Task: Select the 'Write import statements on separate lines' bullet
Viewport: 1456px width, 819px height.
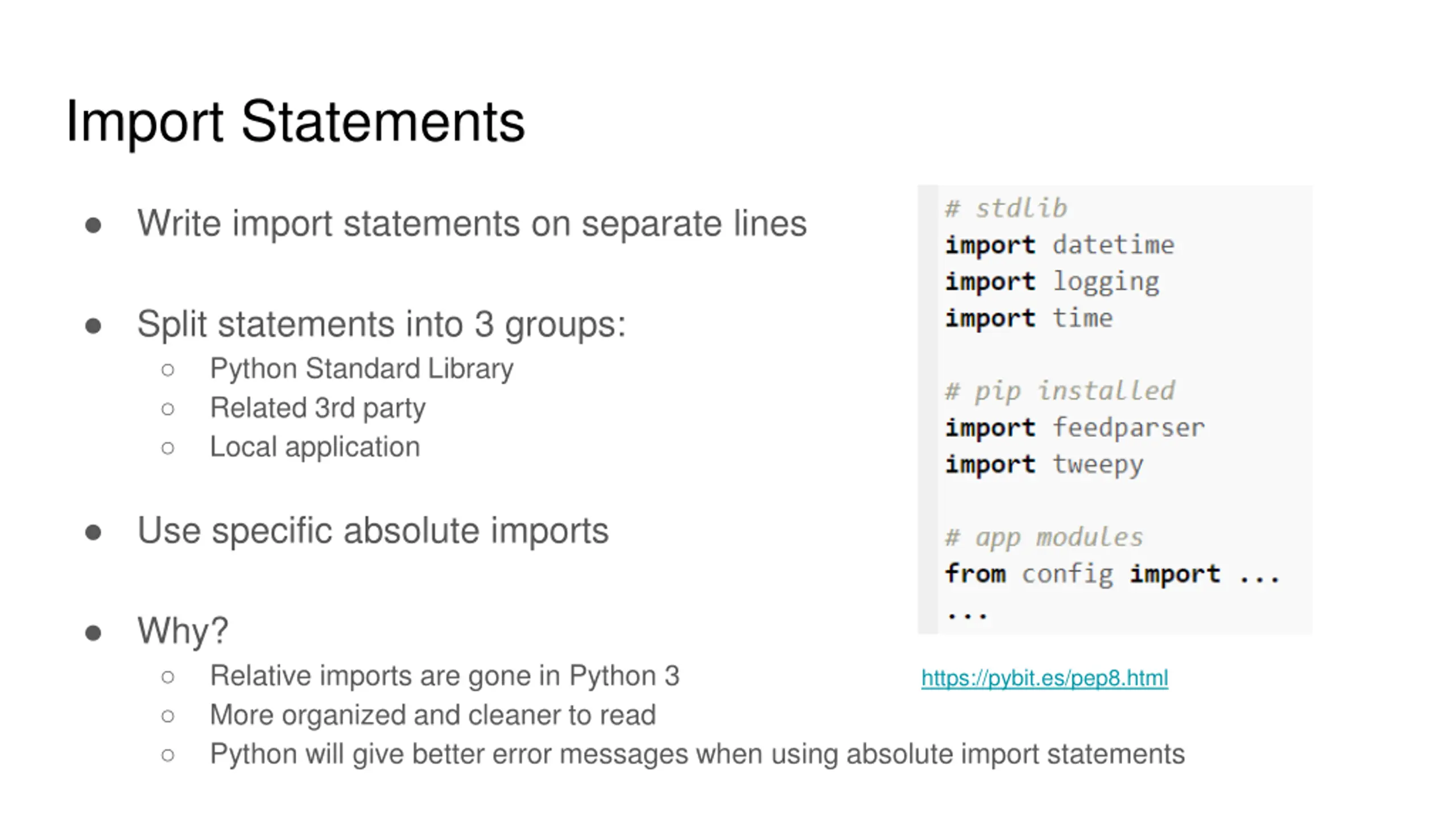Action: pos(472,223)
